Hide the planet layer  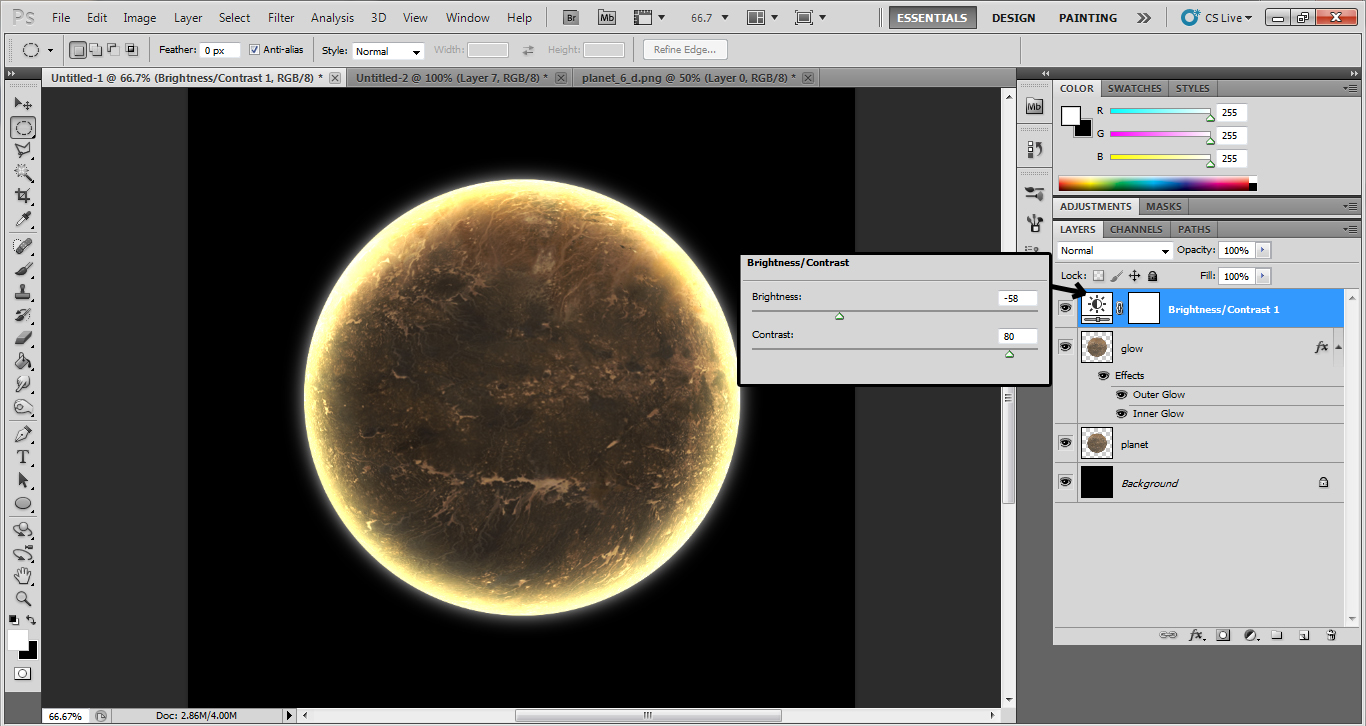1065,443
